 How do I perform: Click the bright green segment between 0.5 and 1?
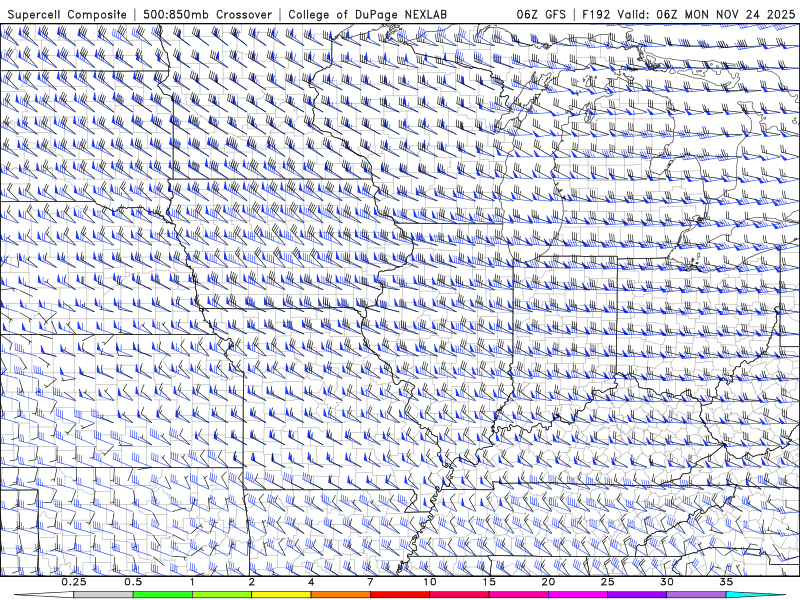coord(163,595)
